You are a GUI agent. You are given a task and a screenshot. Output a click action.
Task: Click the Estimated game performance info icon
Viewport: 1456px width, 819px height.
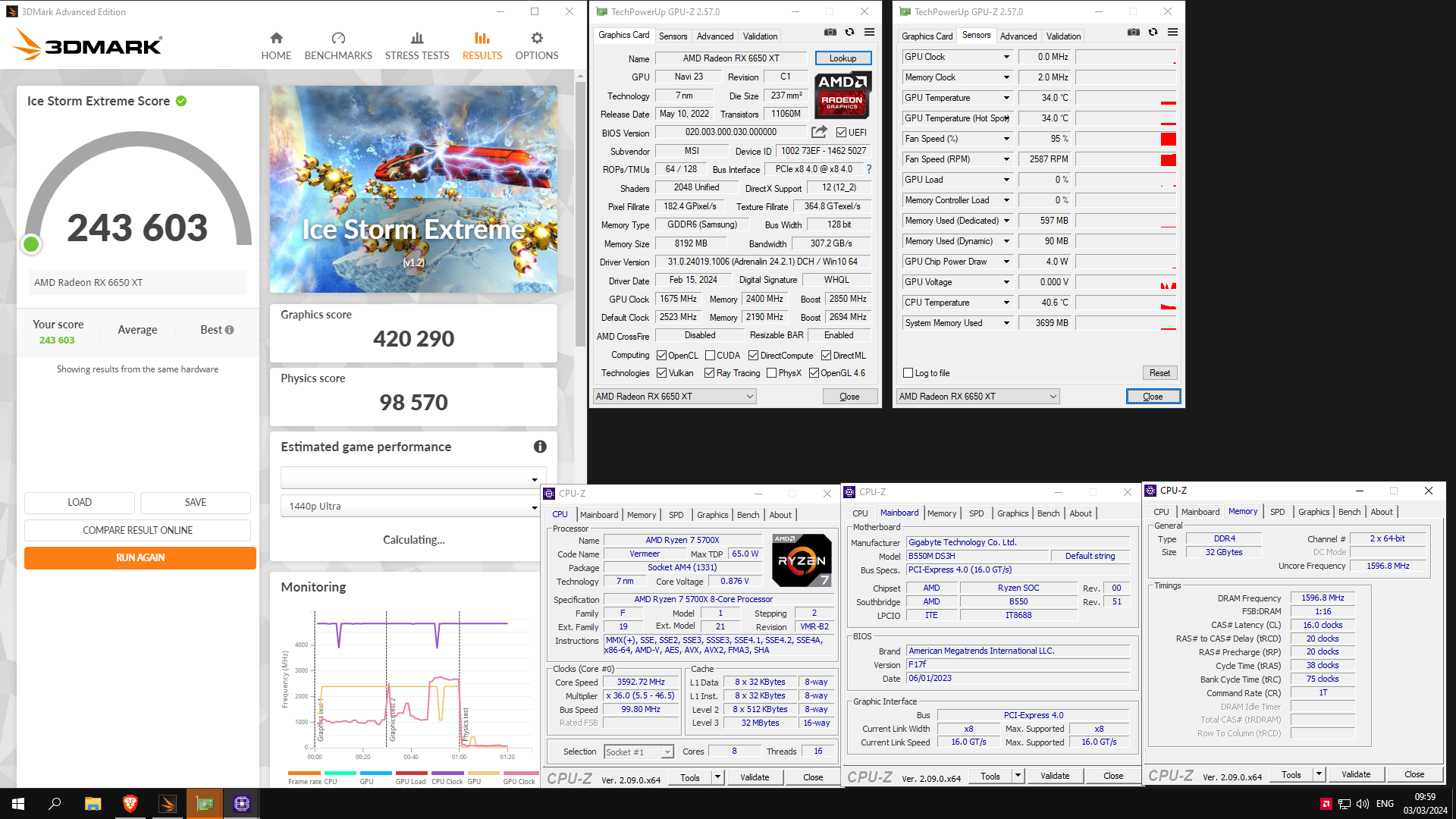click(x=540, y=447)
